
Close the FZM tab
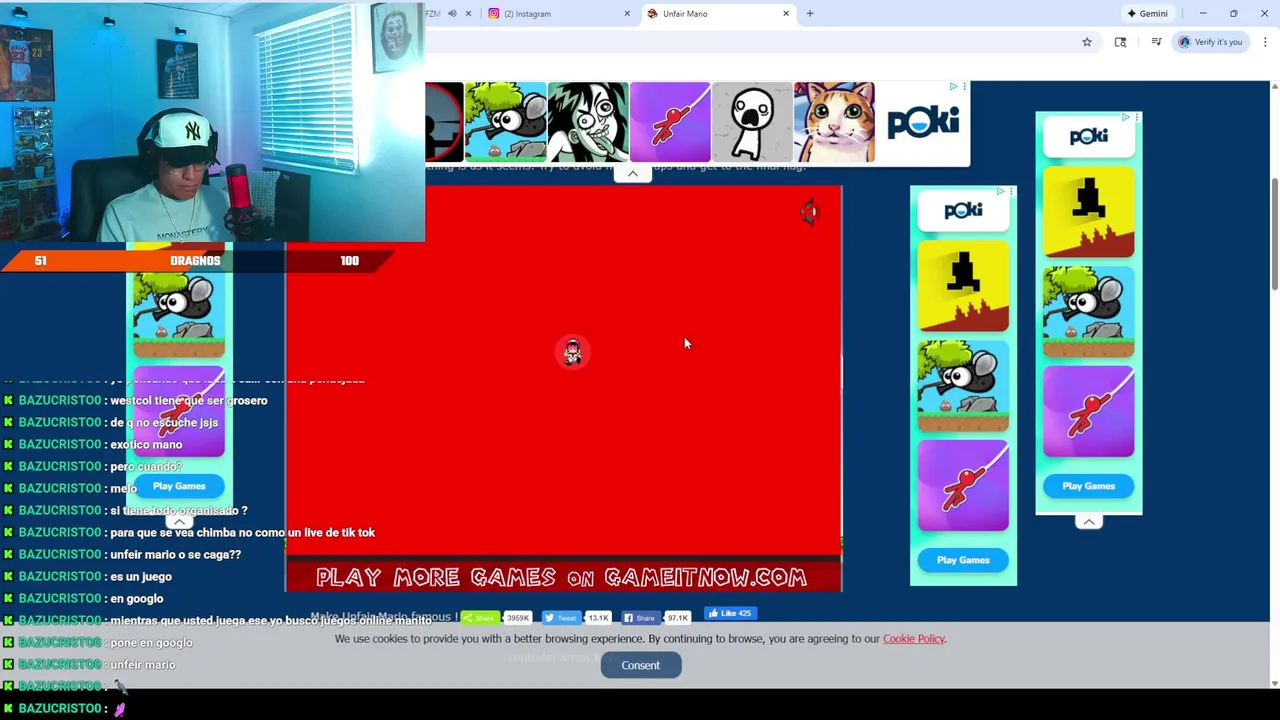coord(468,14)
